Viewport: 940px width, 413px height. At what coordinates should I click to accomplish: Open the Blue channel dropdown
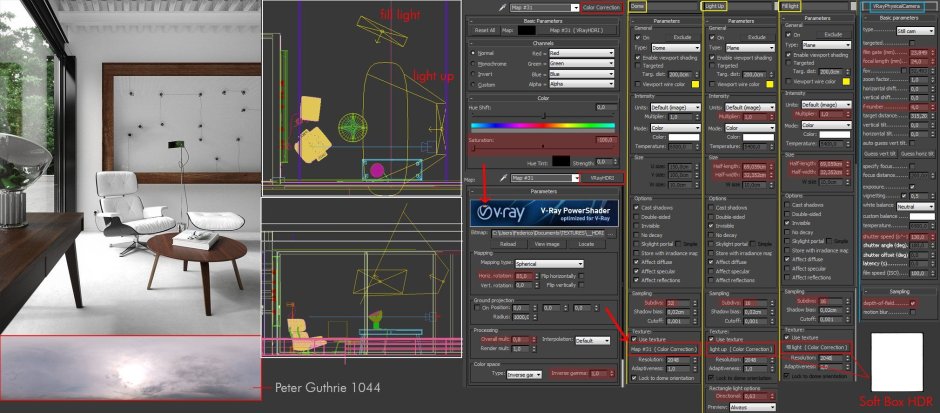582,74
